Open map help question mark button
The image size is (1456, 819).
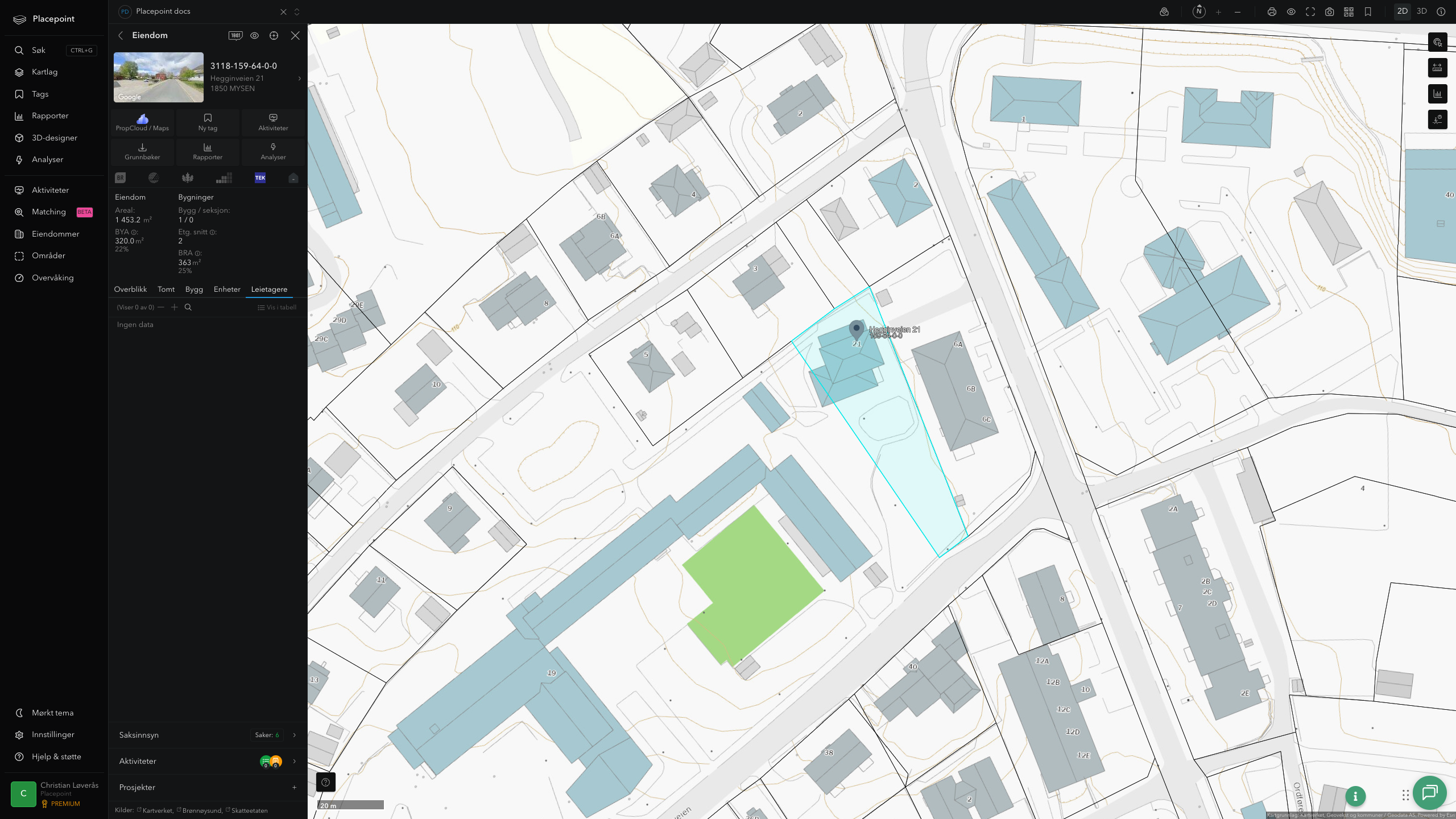point(326,782)
